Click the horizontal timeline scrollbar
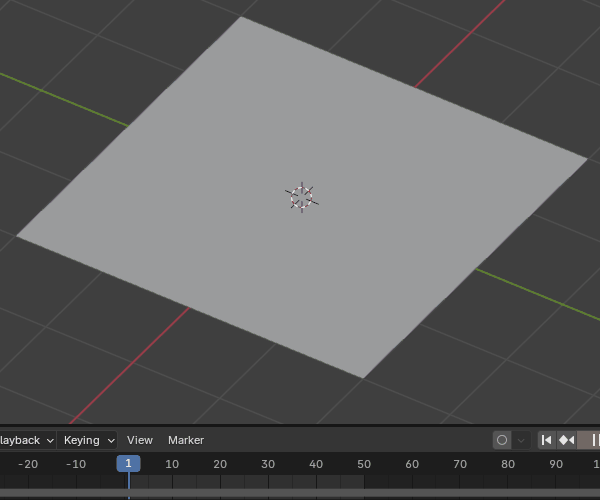The width and height of the screenshot is (600, 500). tap(300, 493)
